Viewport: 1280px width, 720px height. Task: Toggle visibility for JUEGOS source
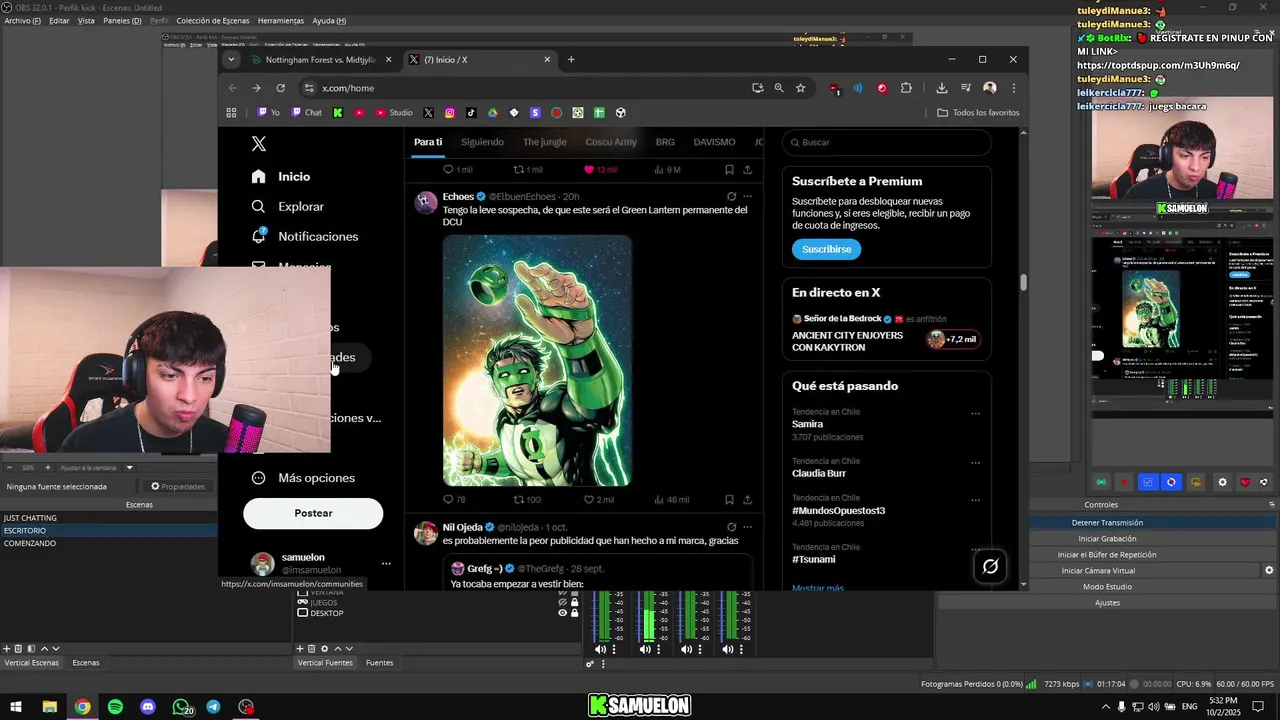[562, 602]
